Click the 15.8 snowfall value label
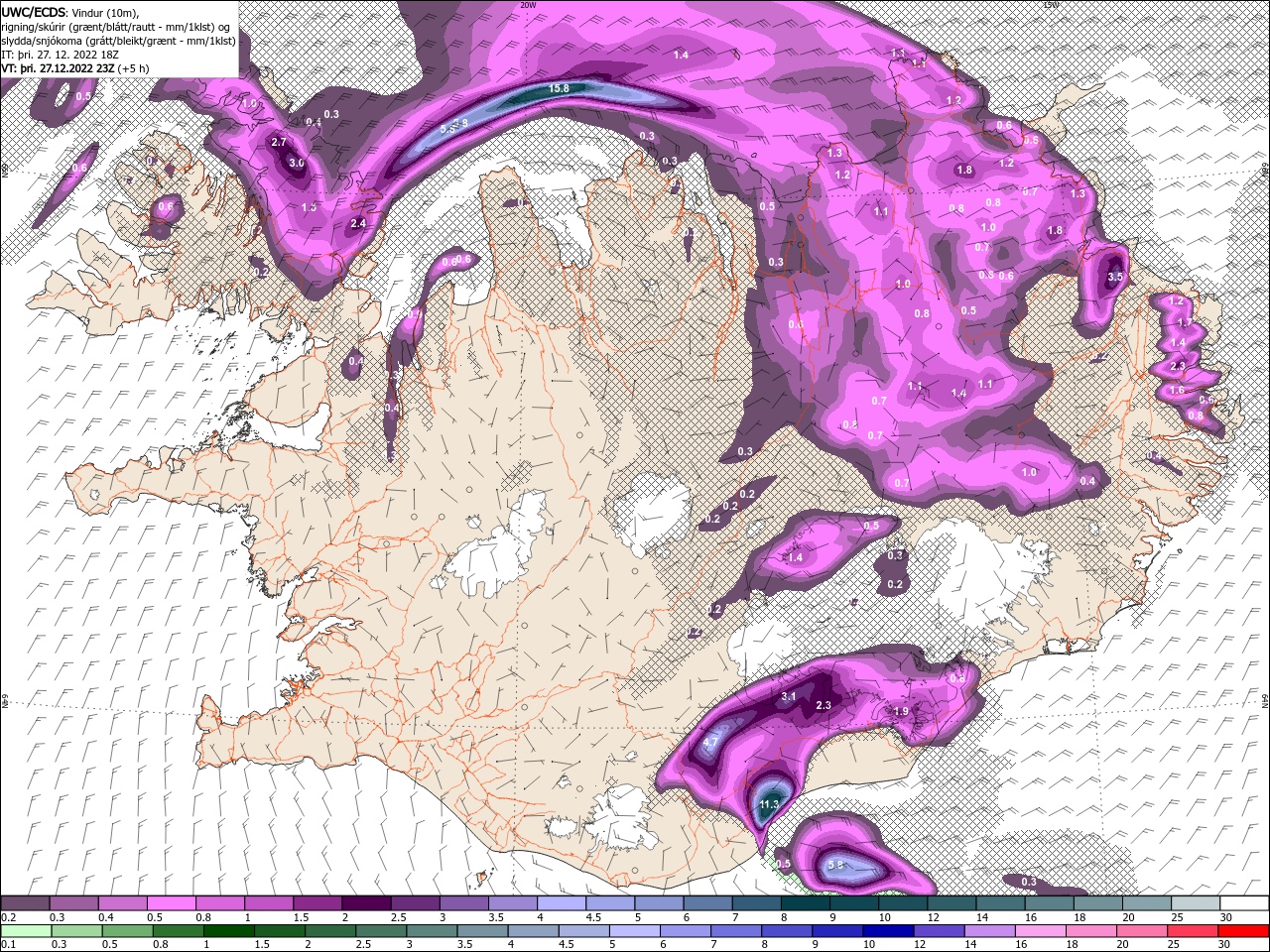1270x952 pixels. tap(559, 88)
